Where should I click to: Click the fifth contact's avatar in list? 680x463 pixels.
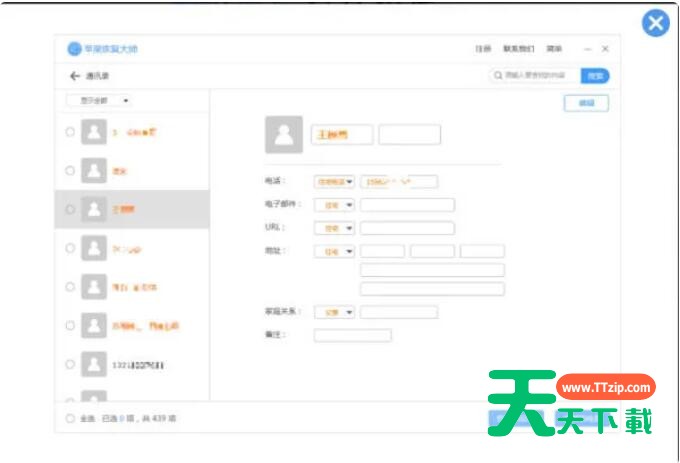(94, 287)
